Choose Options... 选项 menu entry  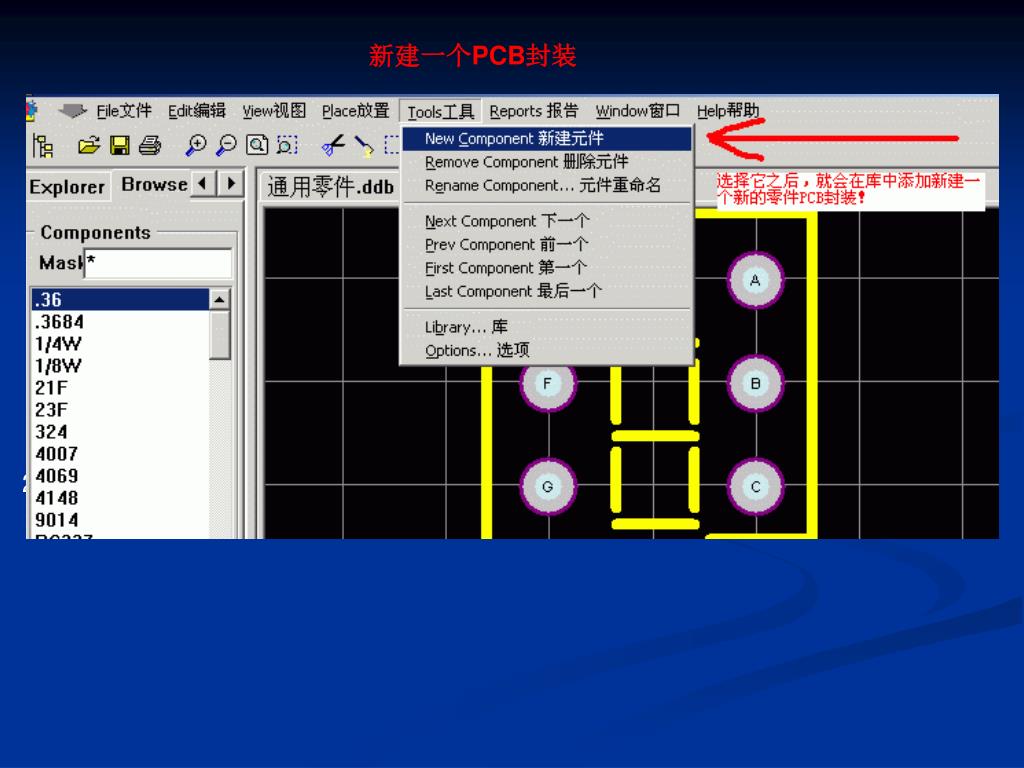click(x=547, y=351)
